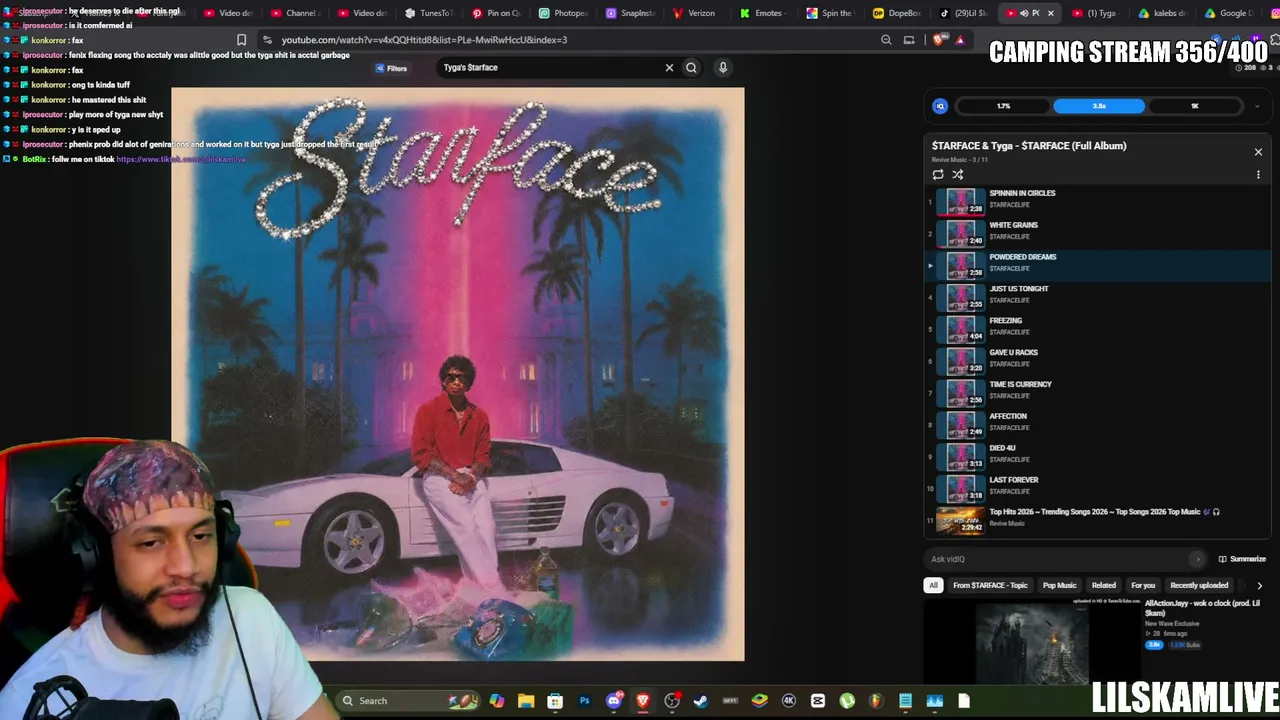Select POWDERED DREAMS in playlist
This screenshot has width=1280, height=720.
coord(1097,264)
